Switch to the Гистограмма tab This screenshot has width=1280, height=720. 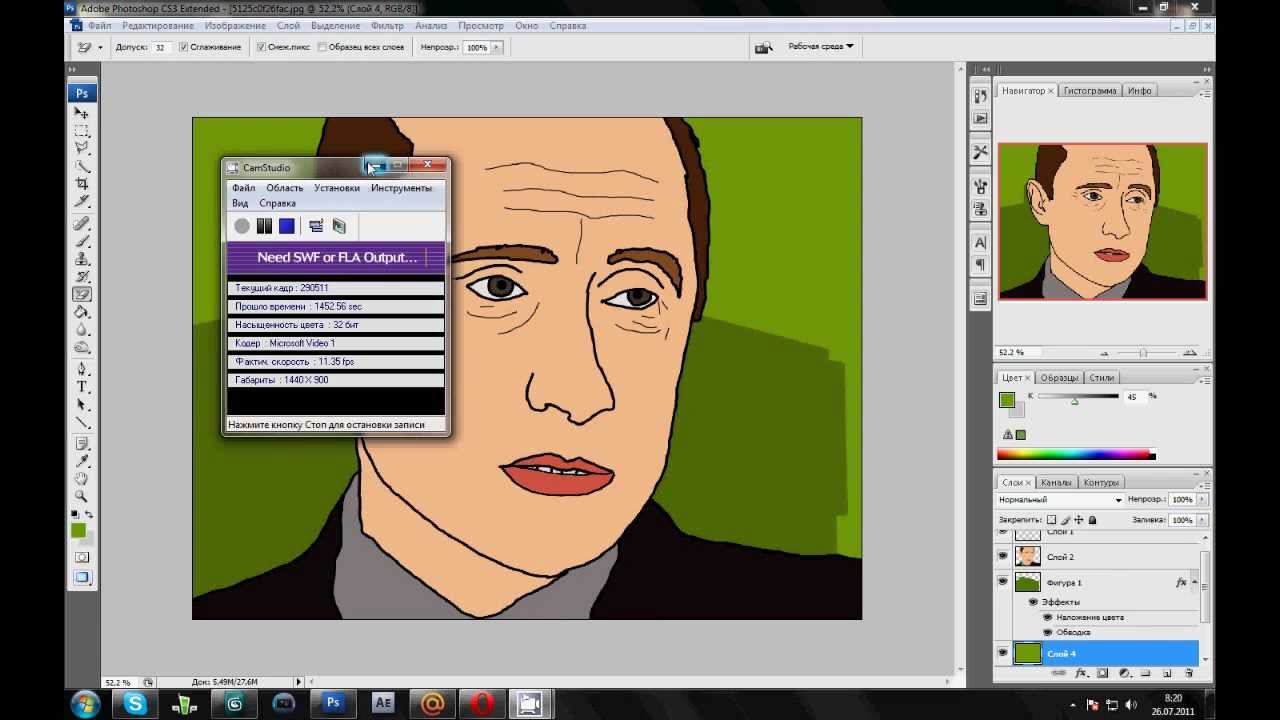(1090, 91)
